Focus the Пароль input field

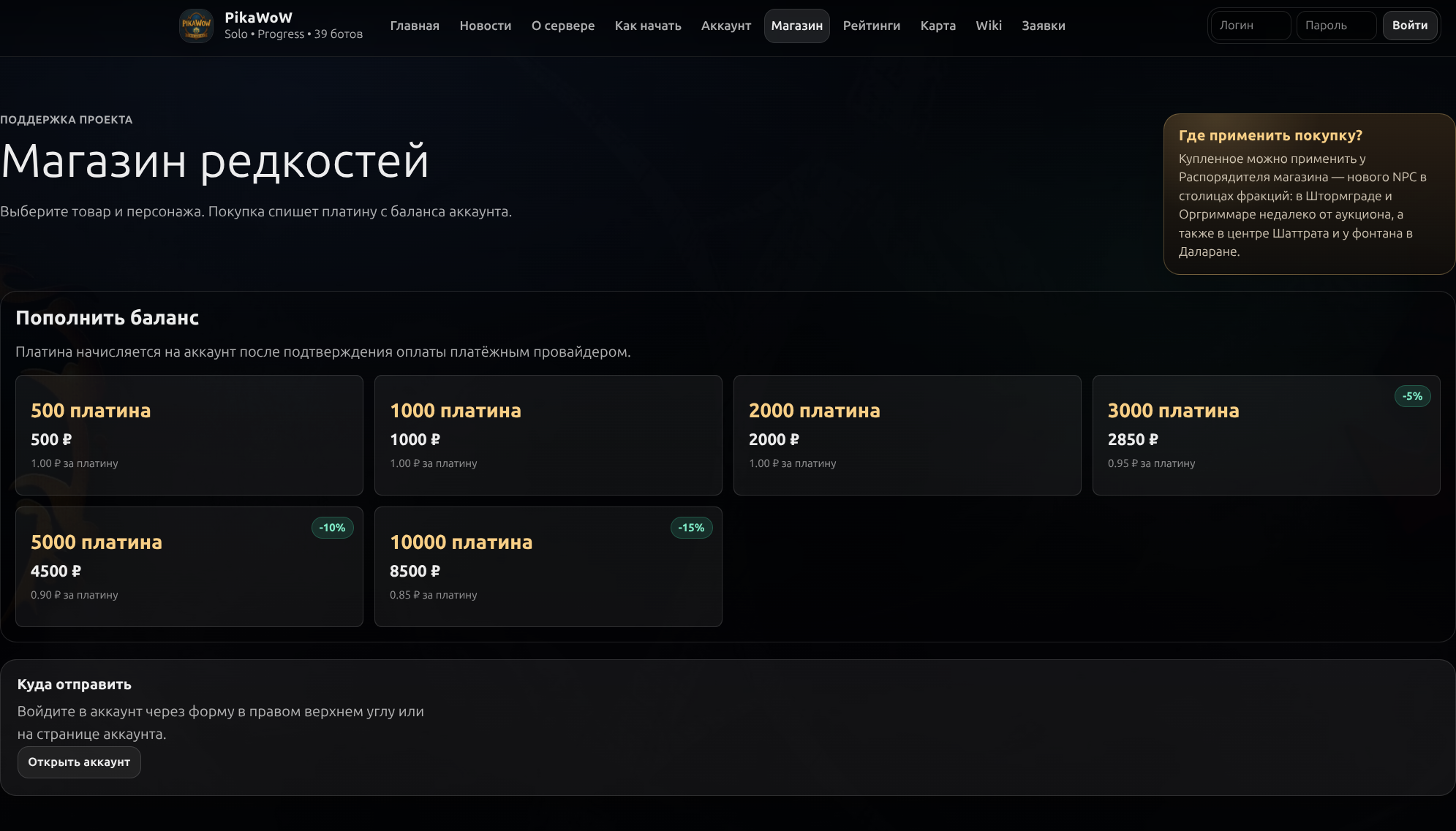(x=1337, y=26)
